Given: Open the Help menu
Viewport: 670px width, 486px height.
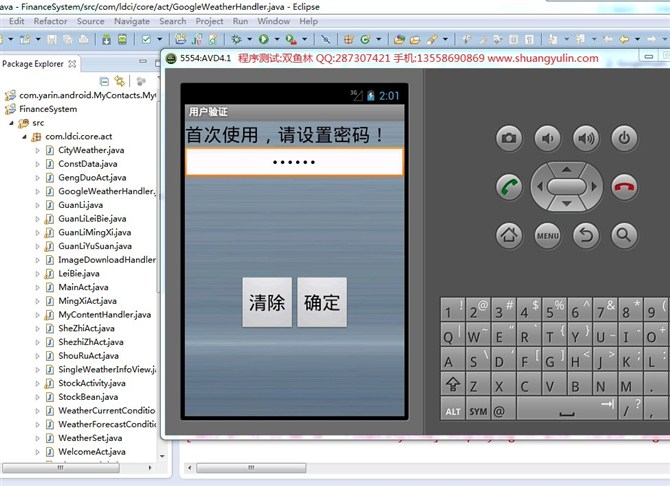Looking at the screenshot, I should pos(308,21).
